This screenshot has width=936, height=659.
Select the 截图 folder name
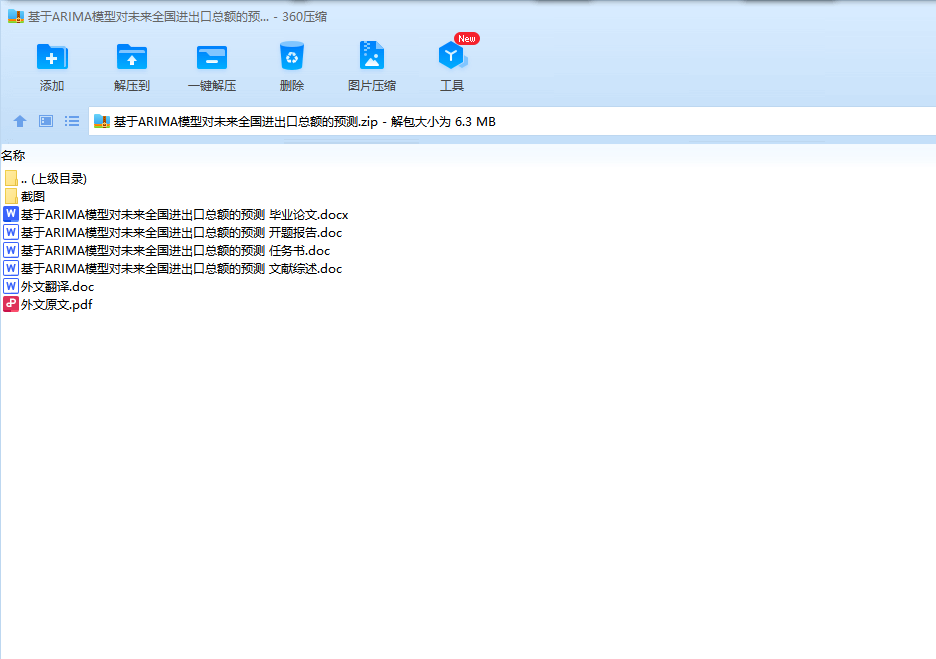click(x=33, y=196)
